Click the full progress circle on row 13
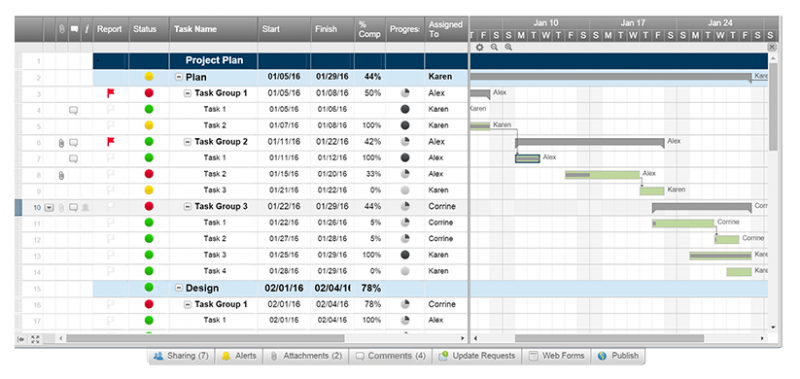The width and height of the screenshot is (800, 379). coord(405,255)
